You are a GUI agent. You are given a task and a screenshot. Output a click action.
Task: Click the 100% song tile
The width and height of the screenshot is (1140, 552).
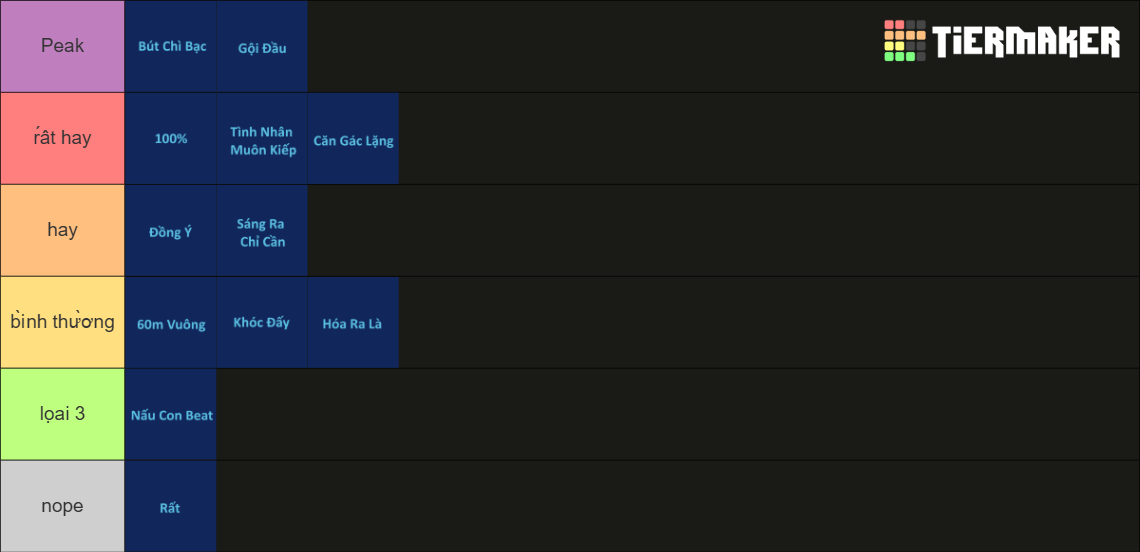171,138
